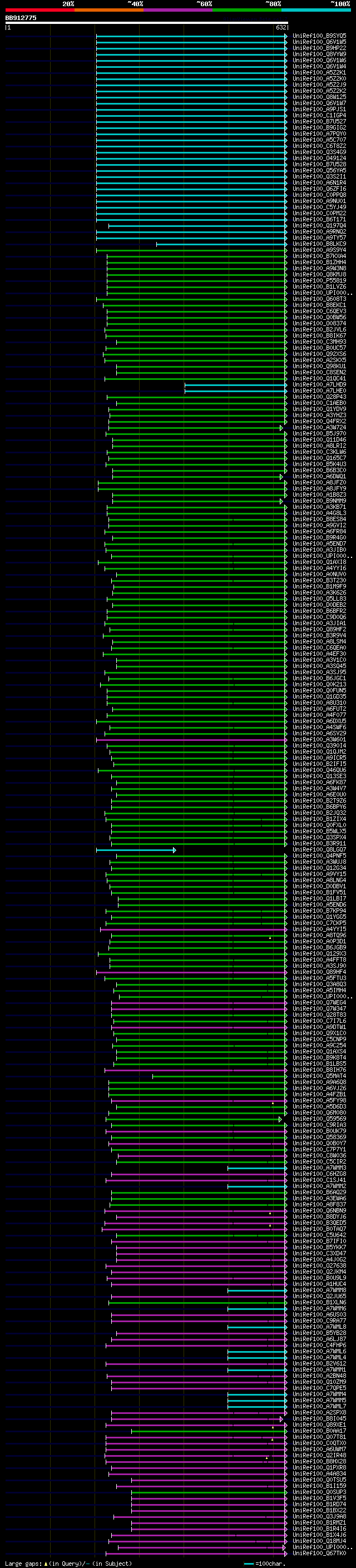Click the white query sequence bar under BB912775

(x=147, y=22)
